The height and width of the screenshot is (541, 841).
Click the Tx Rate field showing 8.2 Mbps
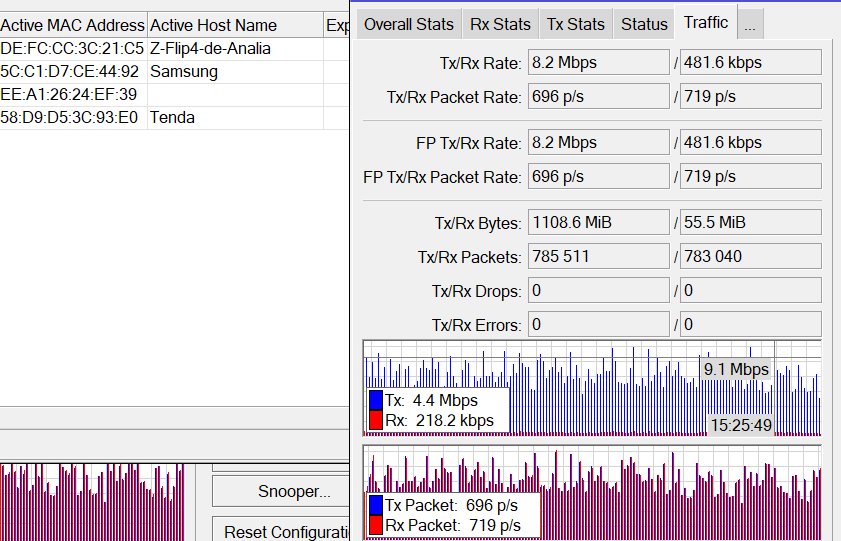coord(598,63)
